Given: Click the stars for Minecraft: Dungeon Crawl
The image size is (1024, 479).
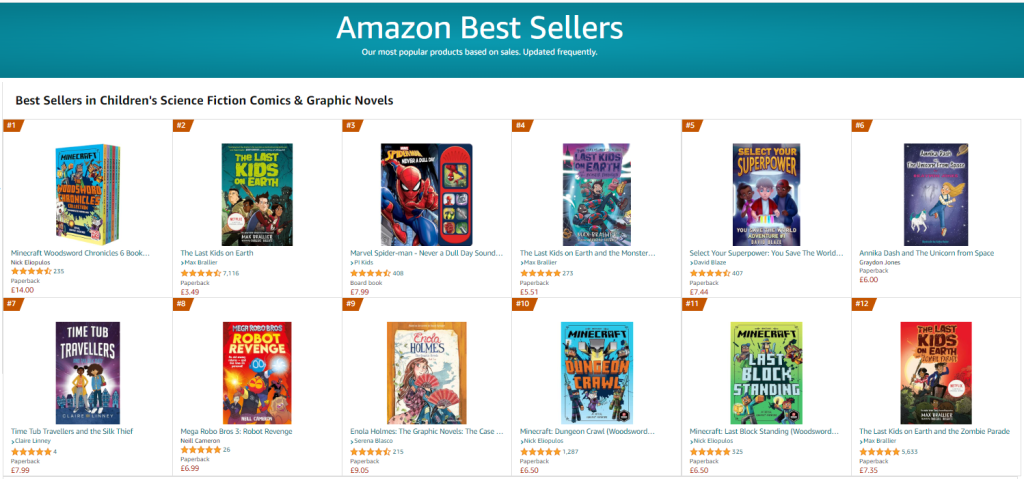Looking at the screenshot, I should tap(540, 451).
